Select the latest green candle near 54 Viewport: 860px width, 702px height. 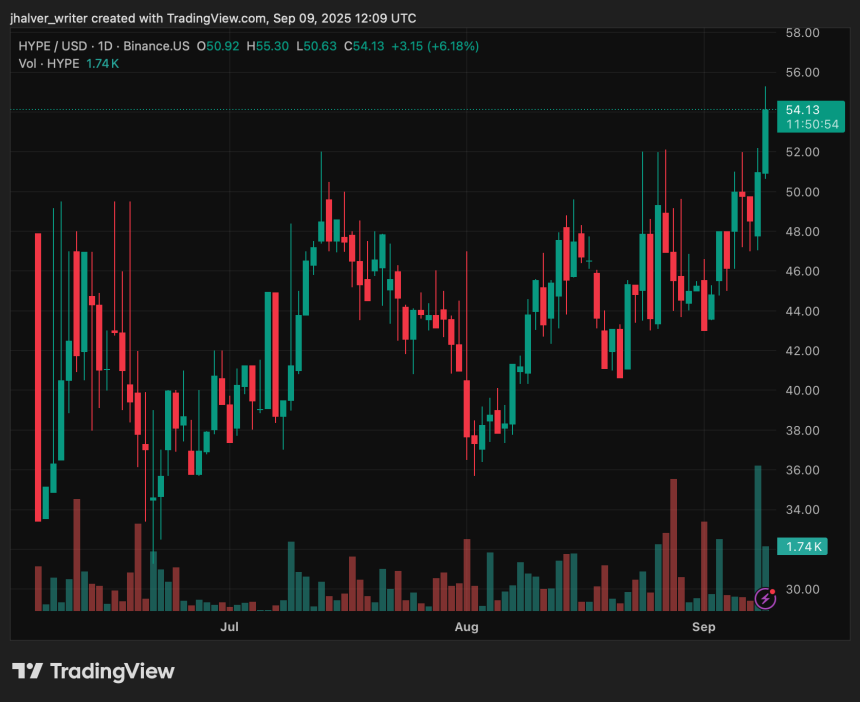(766, 140)
